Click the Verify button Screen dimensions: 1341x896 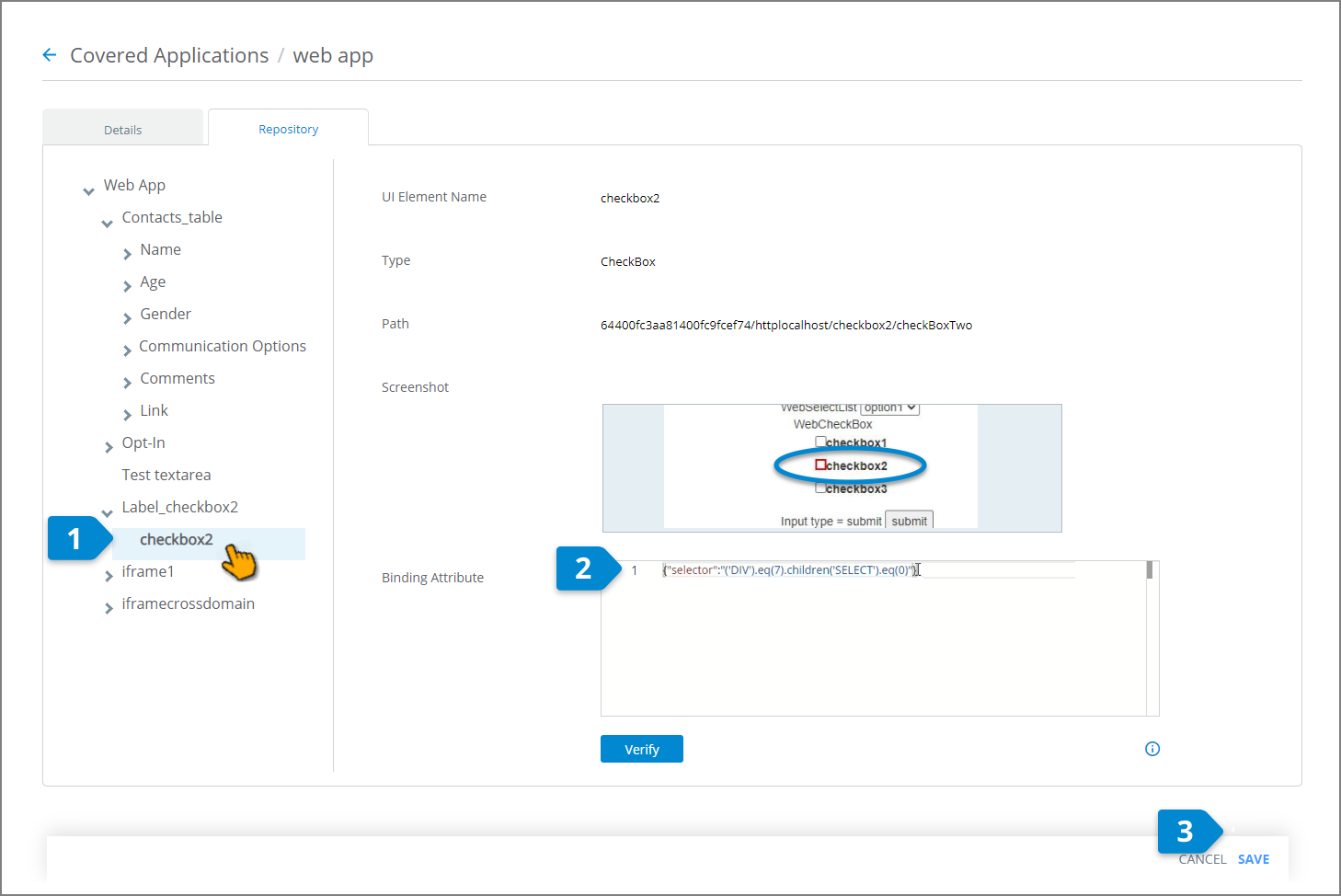pos(642,749)
